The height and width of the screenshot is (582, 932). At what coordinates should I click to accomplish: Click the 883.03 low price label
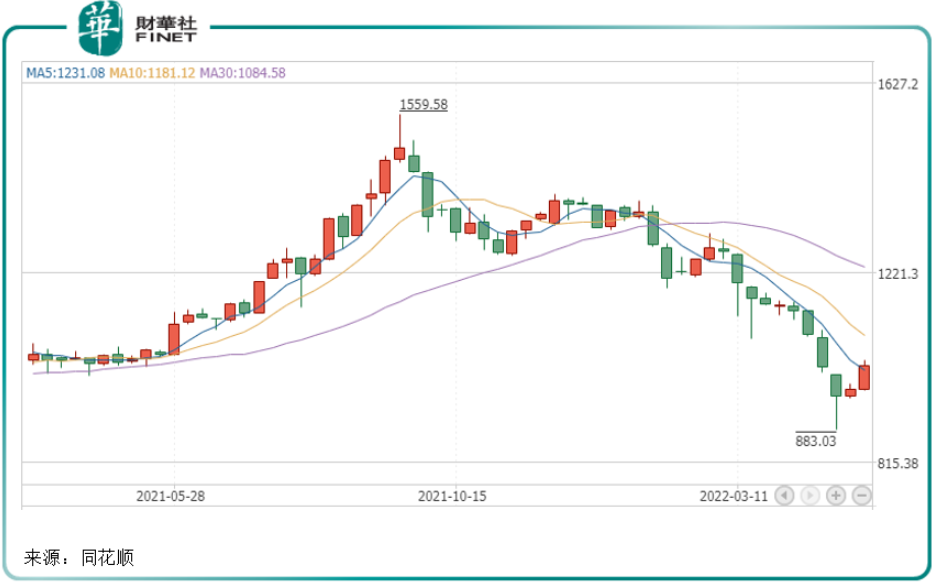[815, 439]
